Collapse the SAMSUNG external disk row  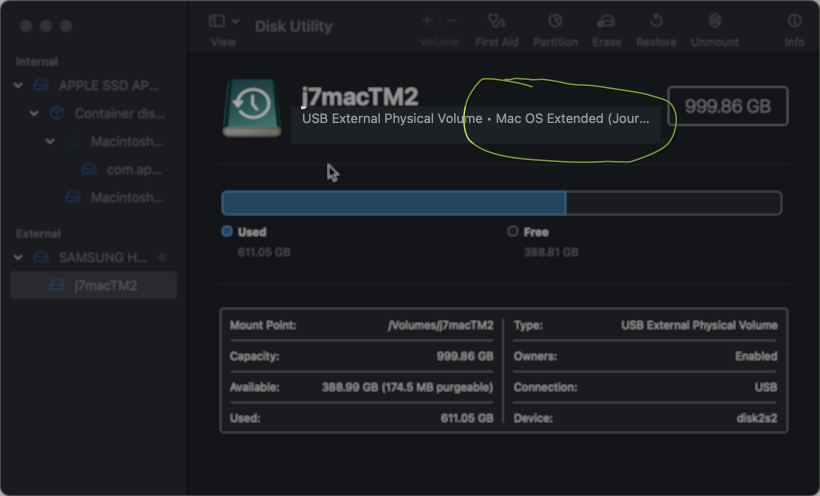tap(18, 257)
